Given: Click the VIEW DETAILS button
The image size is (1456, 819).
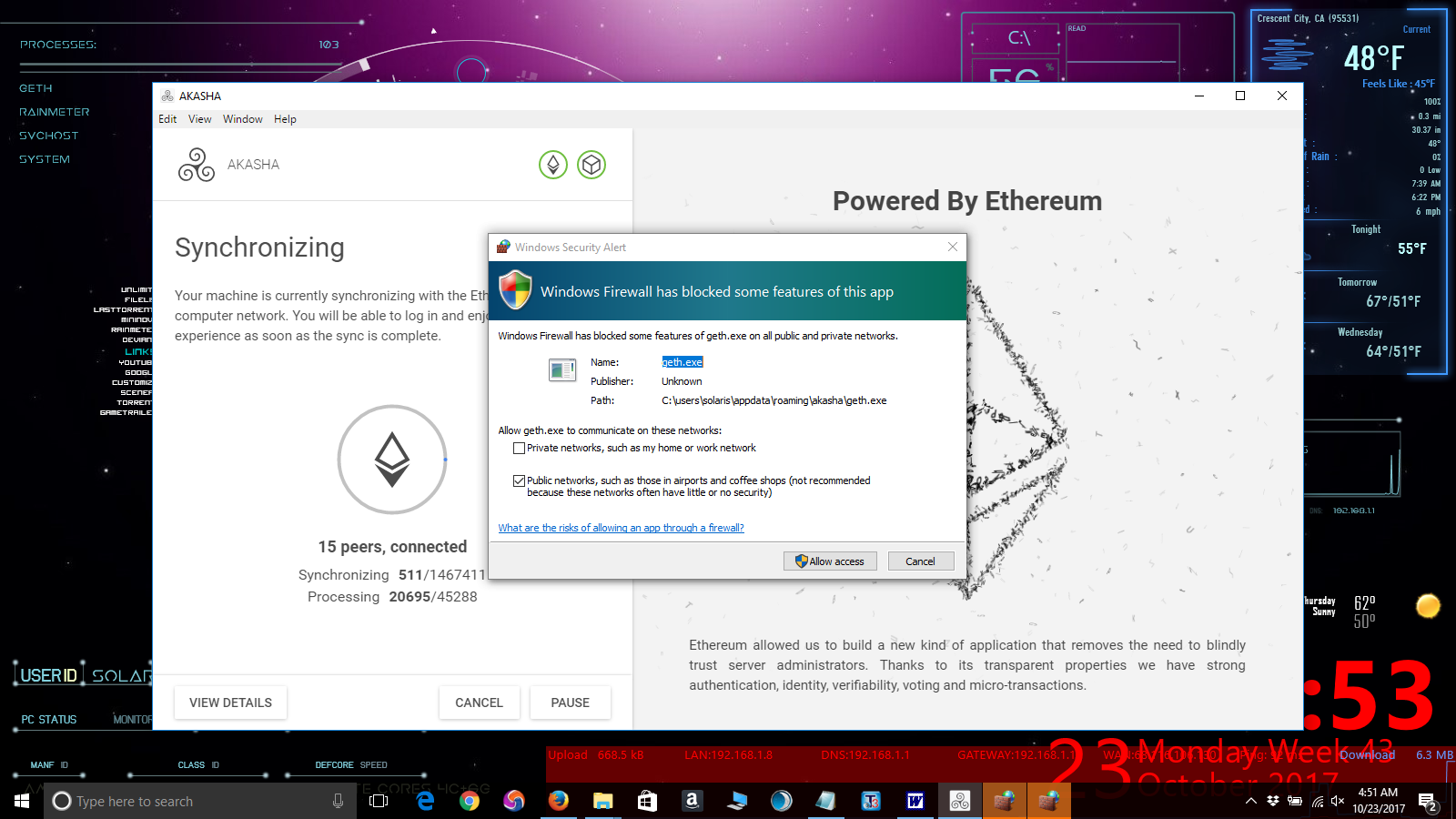Looking at the screenshot, I should pyautogui.click(x=230, y=703).
